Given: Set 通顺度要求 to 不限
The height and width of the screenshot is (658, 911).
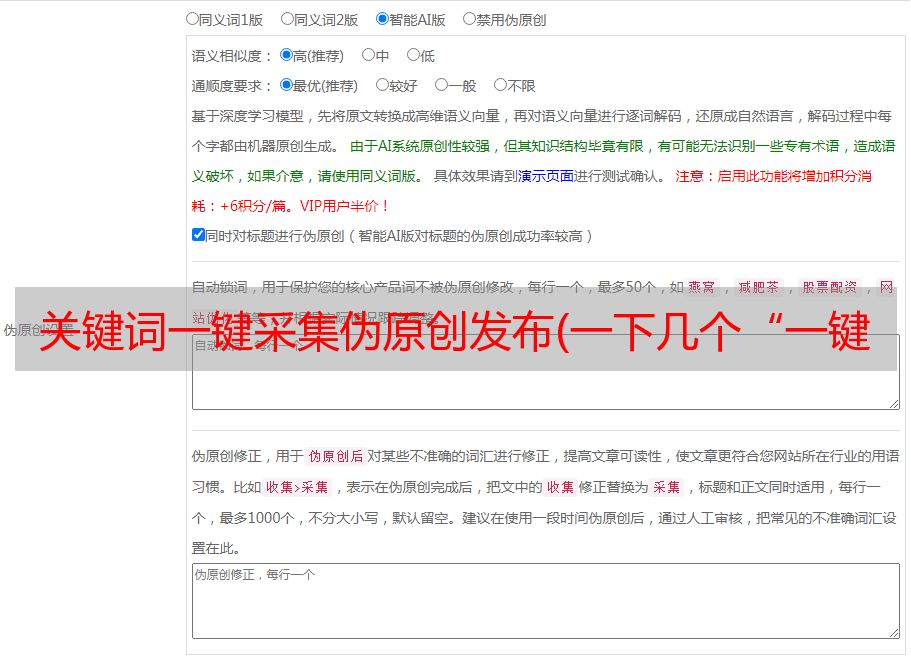Looking at the screenshot, I should point(500,85).
